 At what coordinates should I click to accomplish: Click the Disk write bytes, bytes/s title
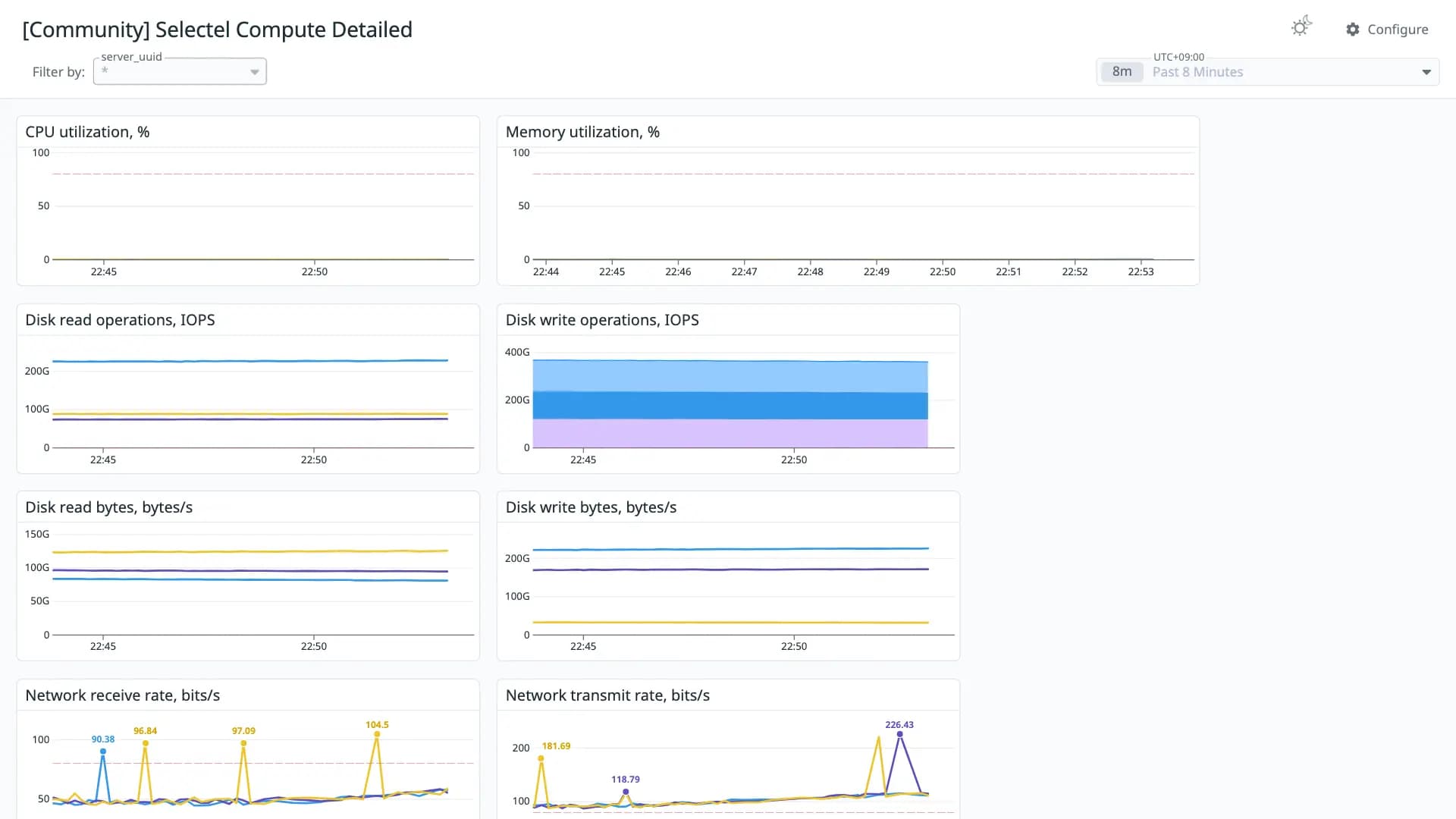coord(591,507)
